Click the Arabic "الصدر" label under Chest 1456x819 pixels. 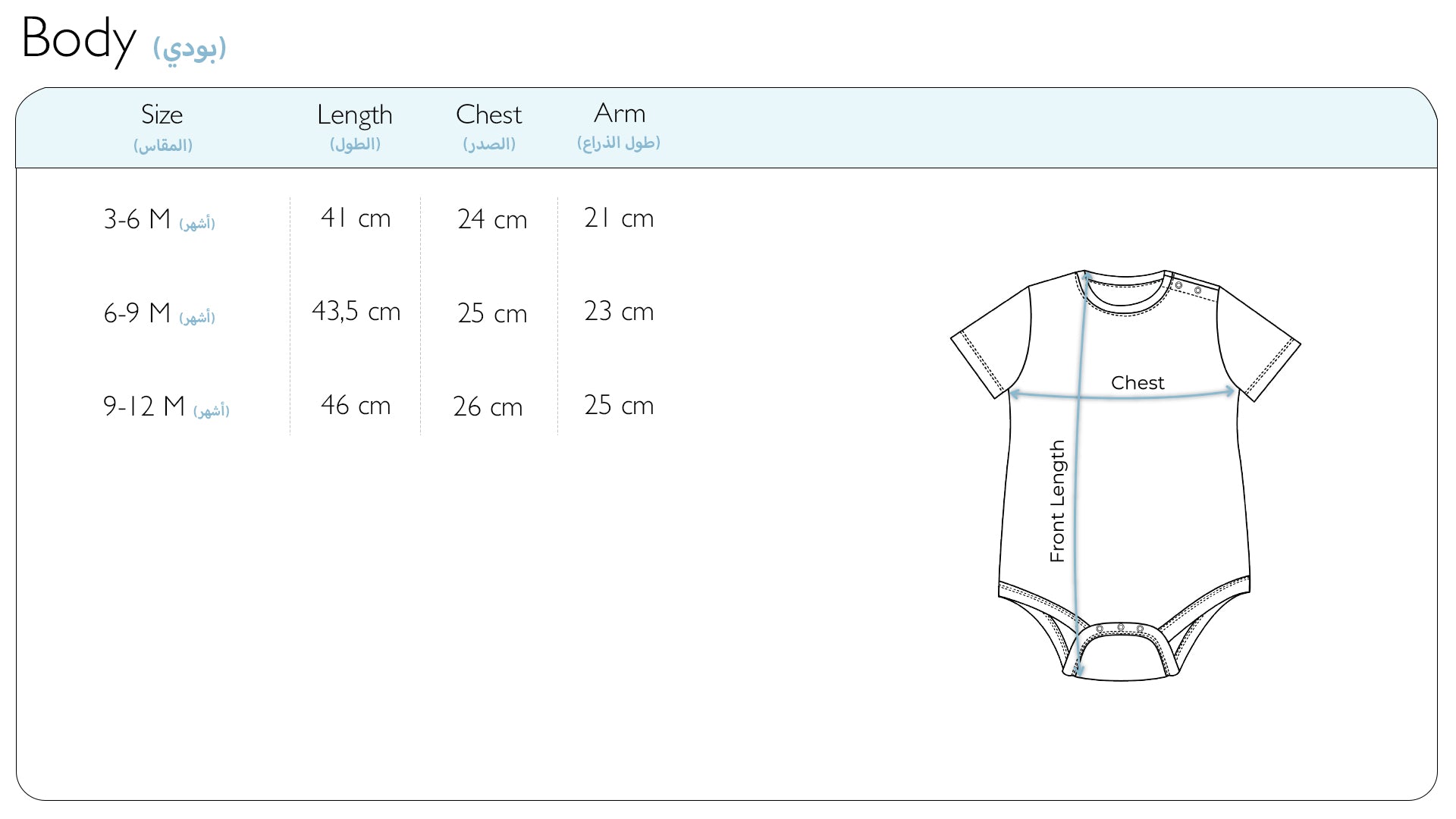point(489,144)
